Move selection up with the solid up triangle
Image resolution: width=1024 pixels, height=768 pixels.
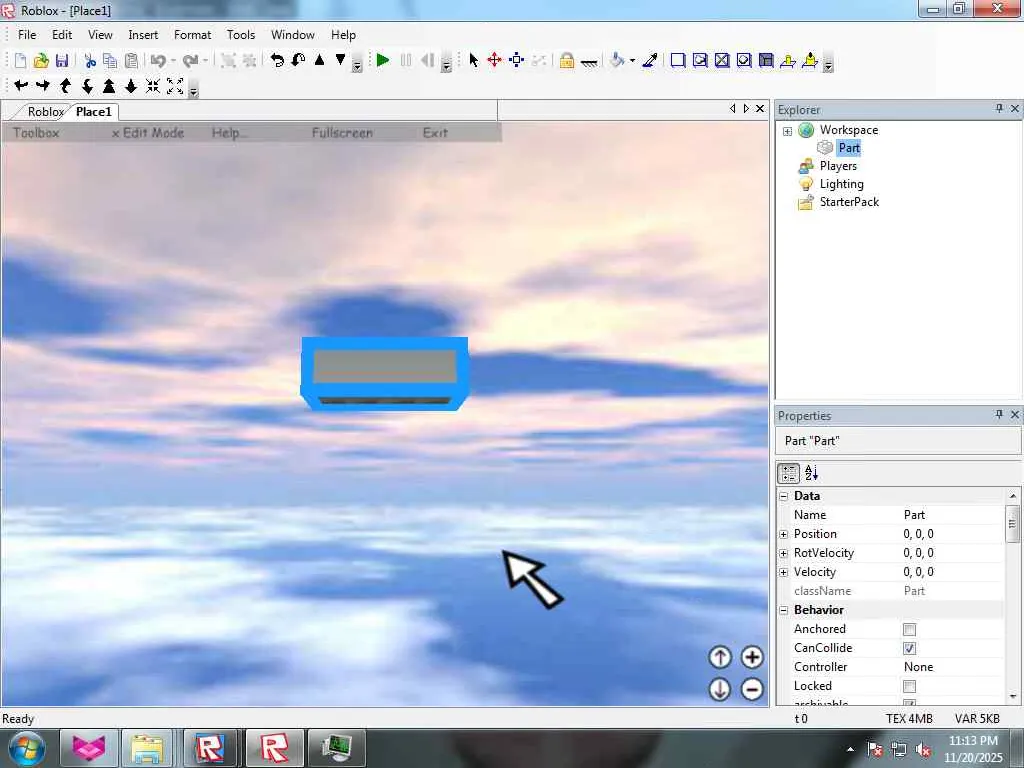[x=319, y=60]
